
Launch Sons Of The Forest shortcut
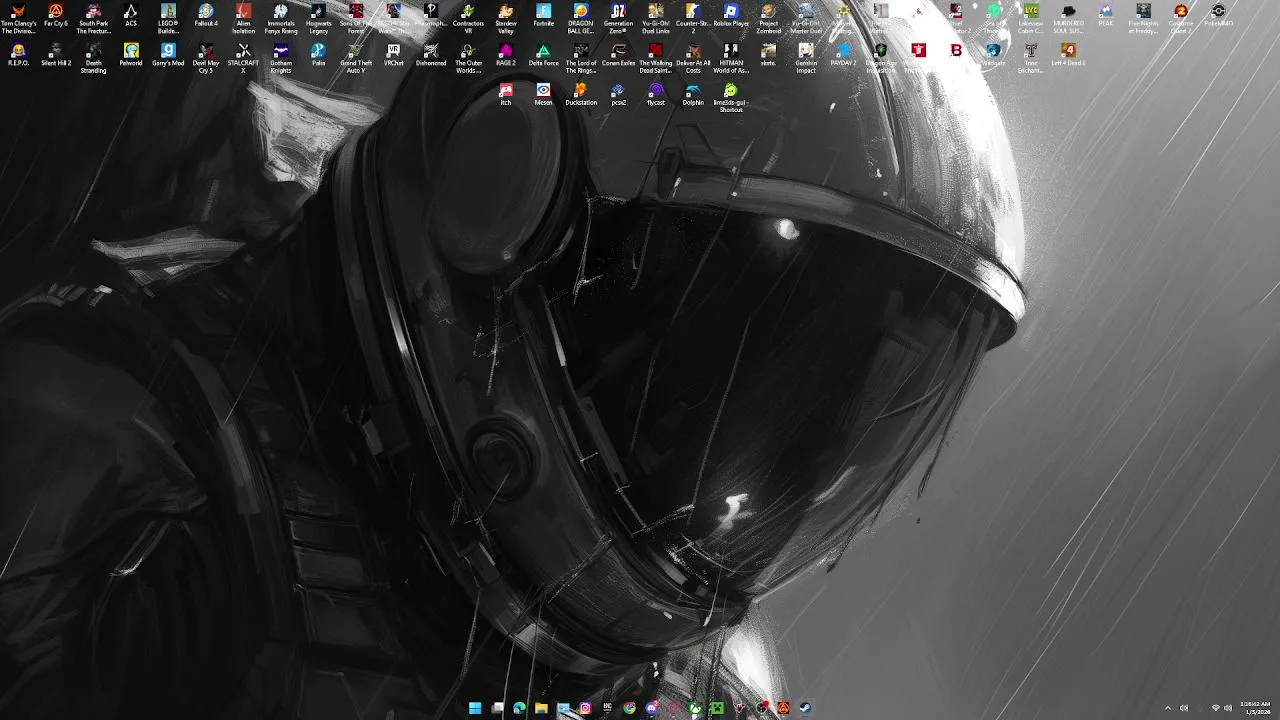coord(356,18)
